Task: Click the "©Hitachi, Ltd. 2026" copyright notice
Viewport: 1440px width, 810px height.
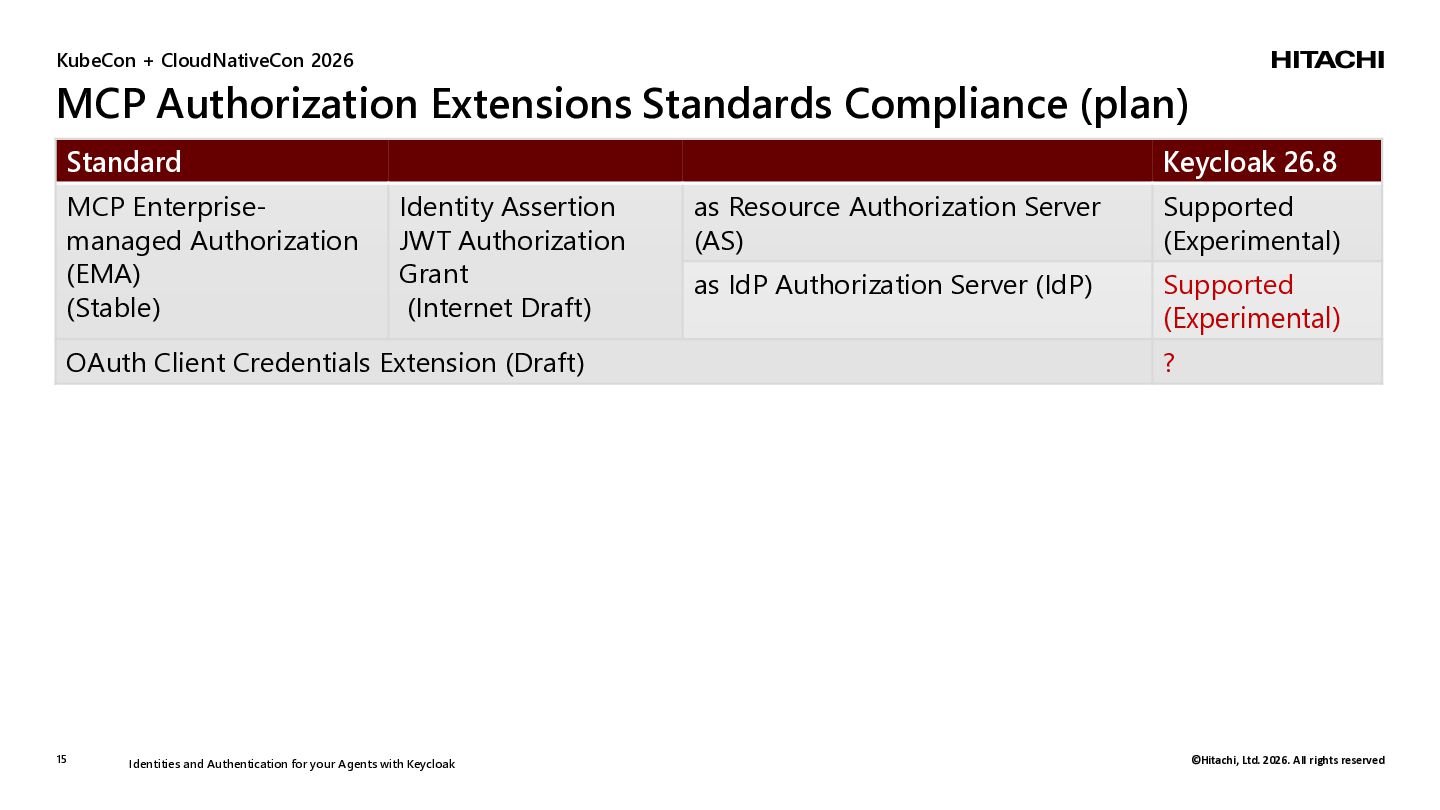Action: (x=1288, y=760)
